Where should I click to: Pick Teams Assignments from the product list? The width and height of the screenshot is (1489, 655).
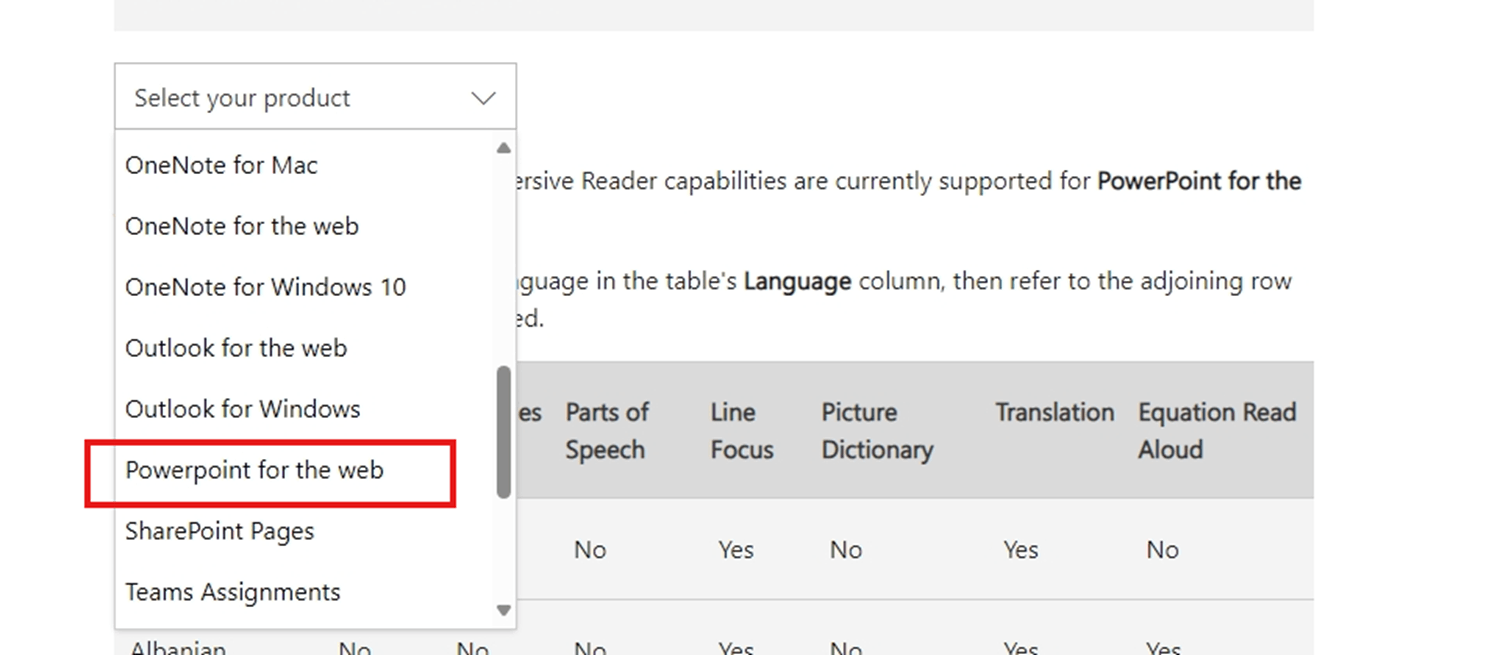pos(232,592)
